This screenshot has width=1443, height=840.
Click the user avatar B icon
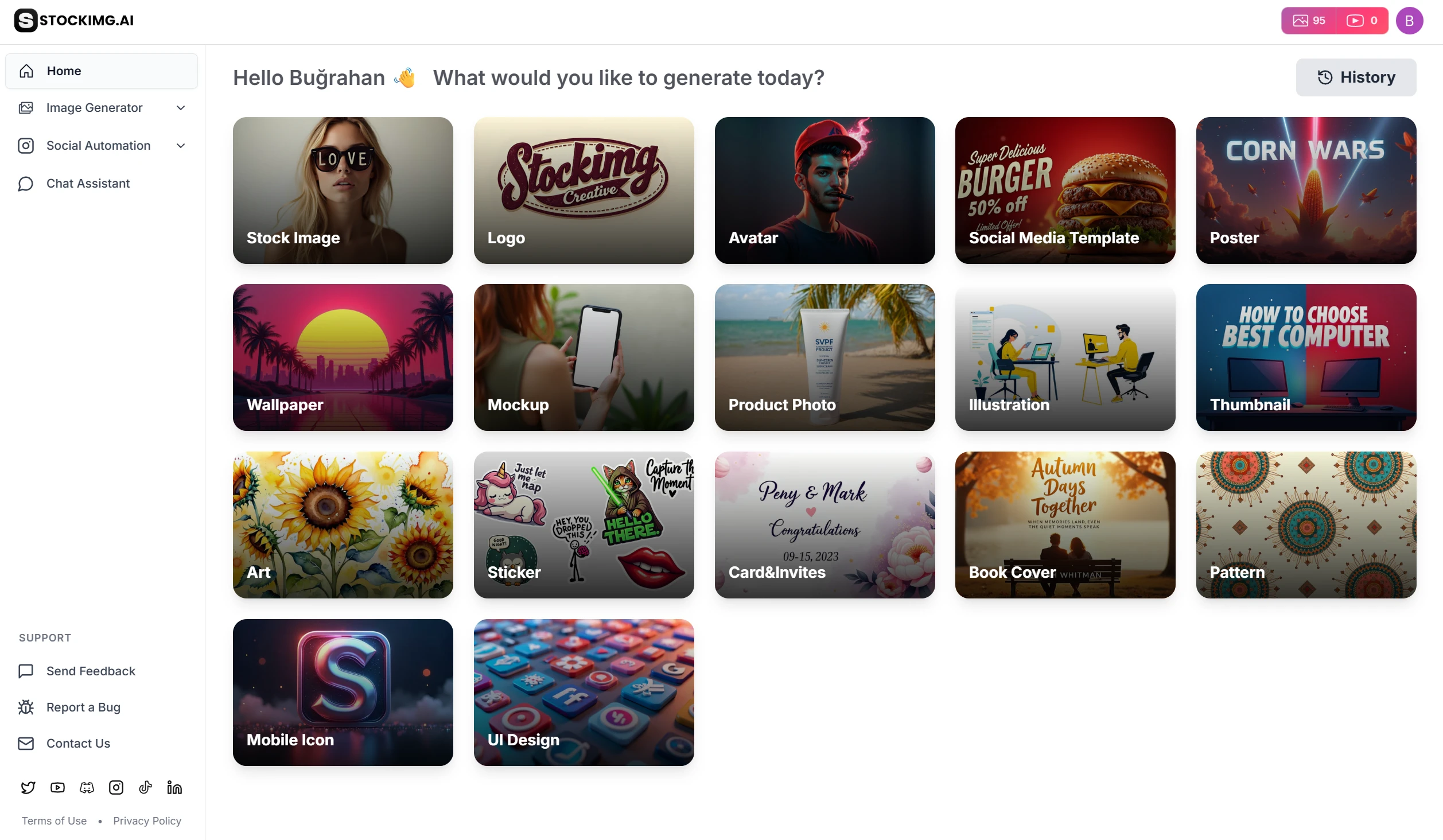[1409, 21]
